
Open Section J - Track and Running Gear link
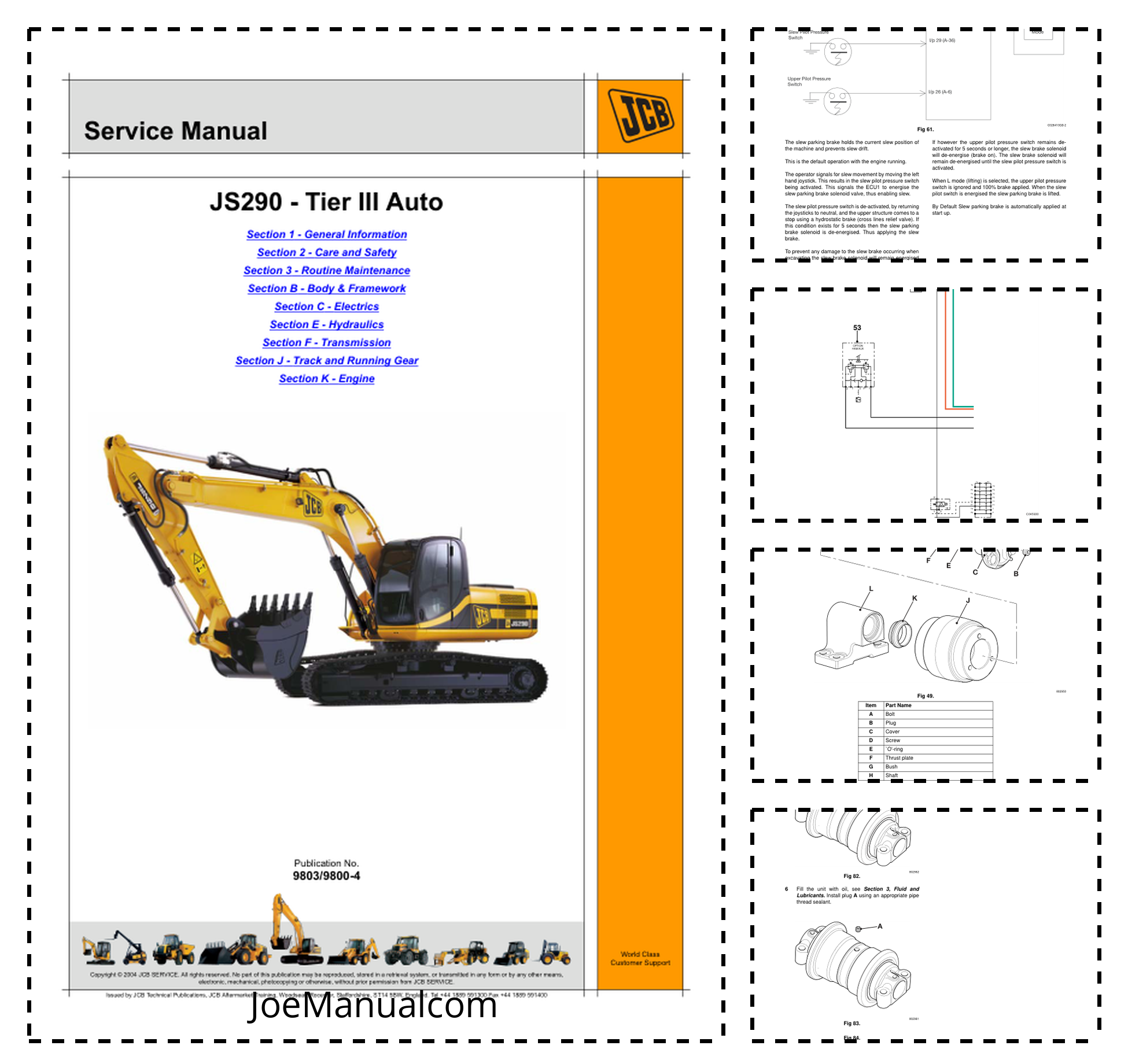tap(326, 360)
